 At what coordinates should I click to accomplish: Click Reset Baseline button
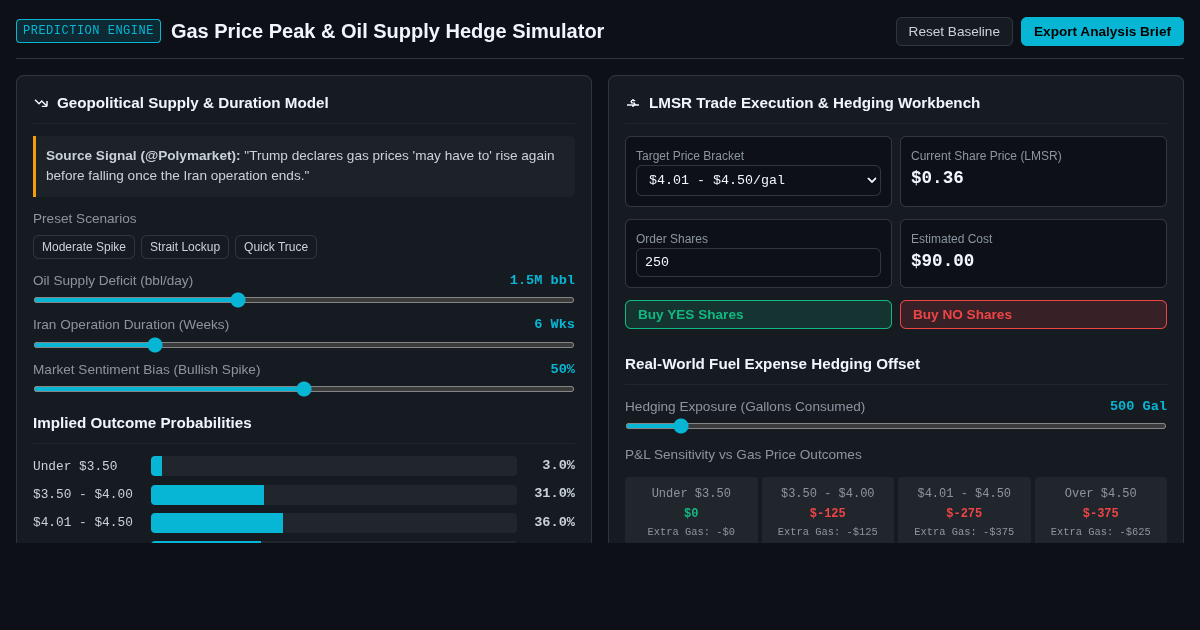pos(954,31)
